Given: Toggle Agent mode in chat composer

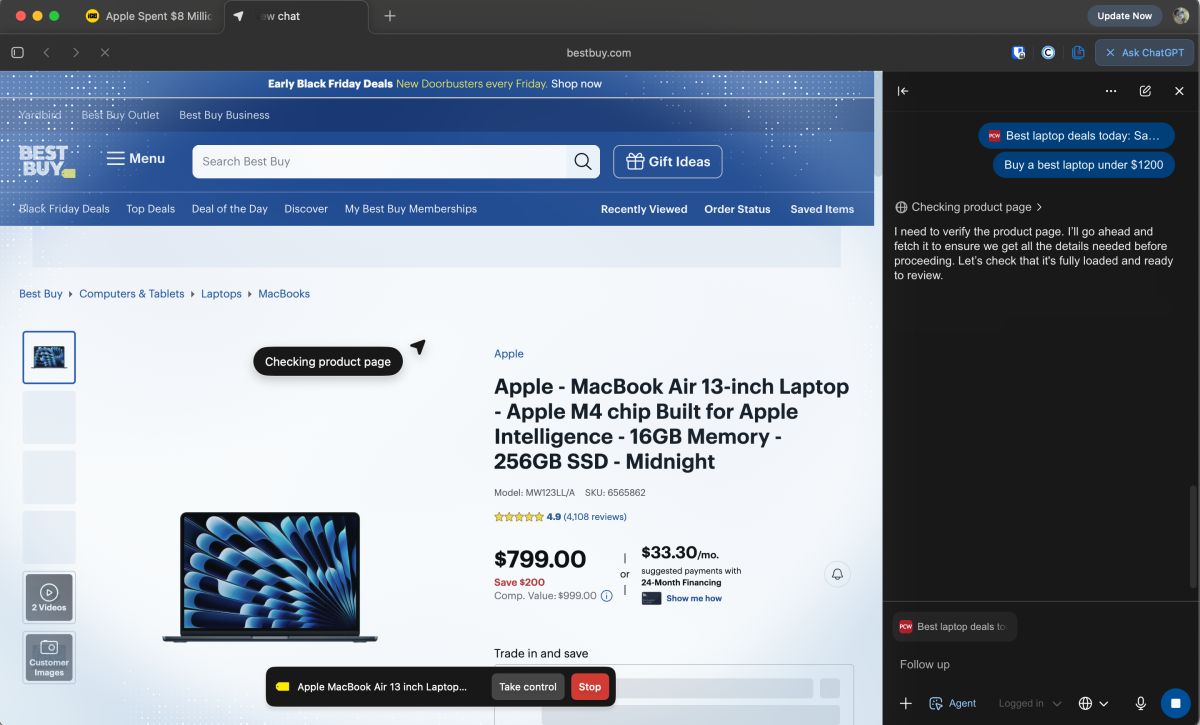Looking at the screenshot, I should (x=952, y=704).
